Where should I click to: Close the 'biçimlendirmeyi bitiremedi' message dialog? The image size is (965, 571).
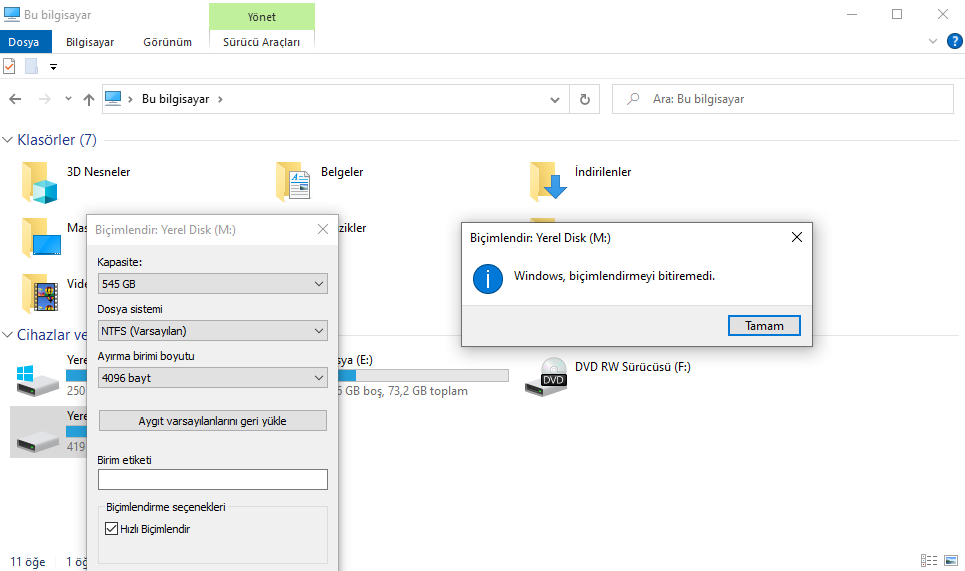tap(796, 237)
